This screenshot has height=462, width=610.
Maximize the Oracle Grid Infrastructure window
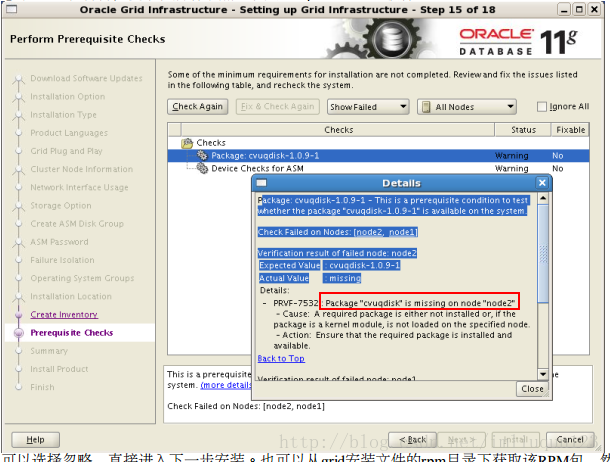point(579,9)
